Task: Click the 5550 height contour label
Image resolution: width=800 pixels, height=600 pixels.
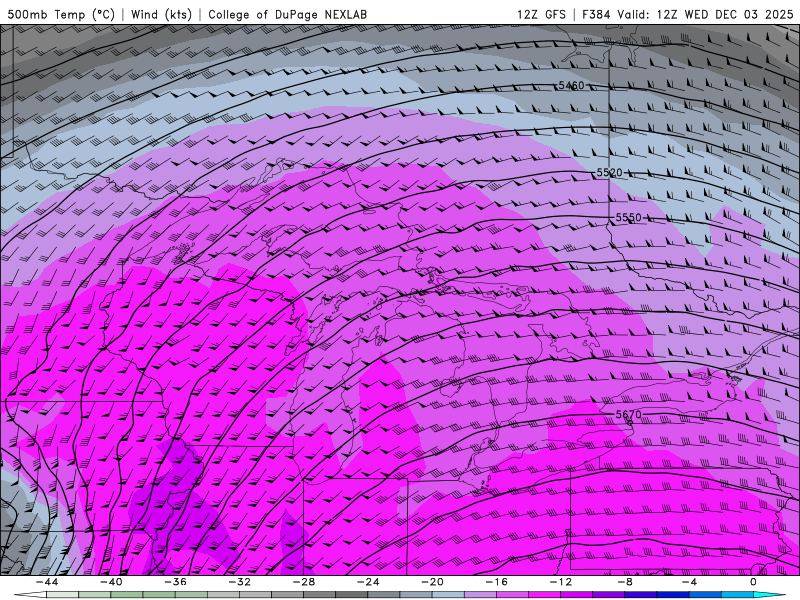Action: pyautogui.click(x=629, y=218)
